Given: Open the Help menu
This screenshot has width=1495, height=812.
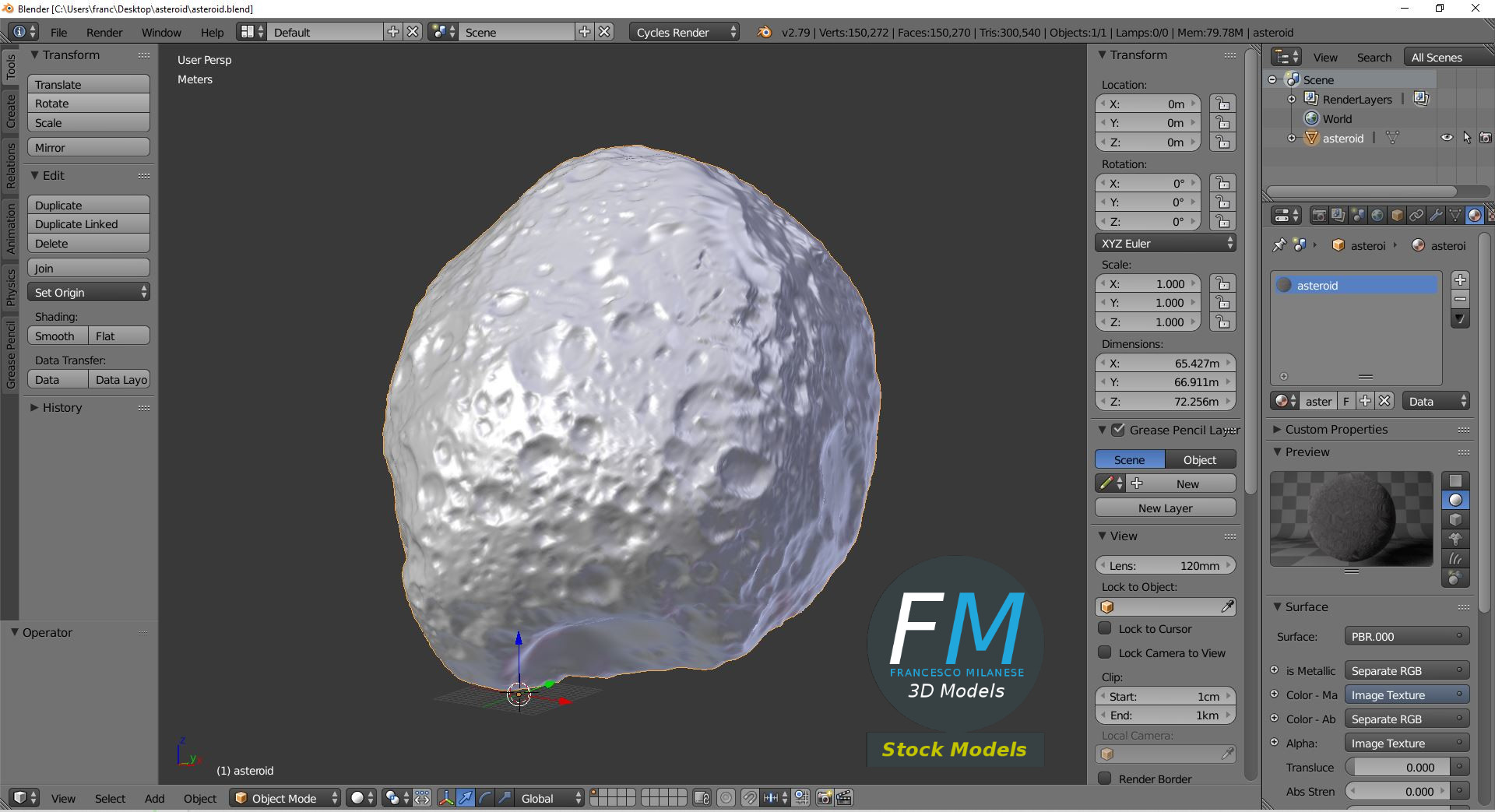Looking at the screenshot, I should click(212, 32).
